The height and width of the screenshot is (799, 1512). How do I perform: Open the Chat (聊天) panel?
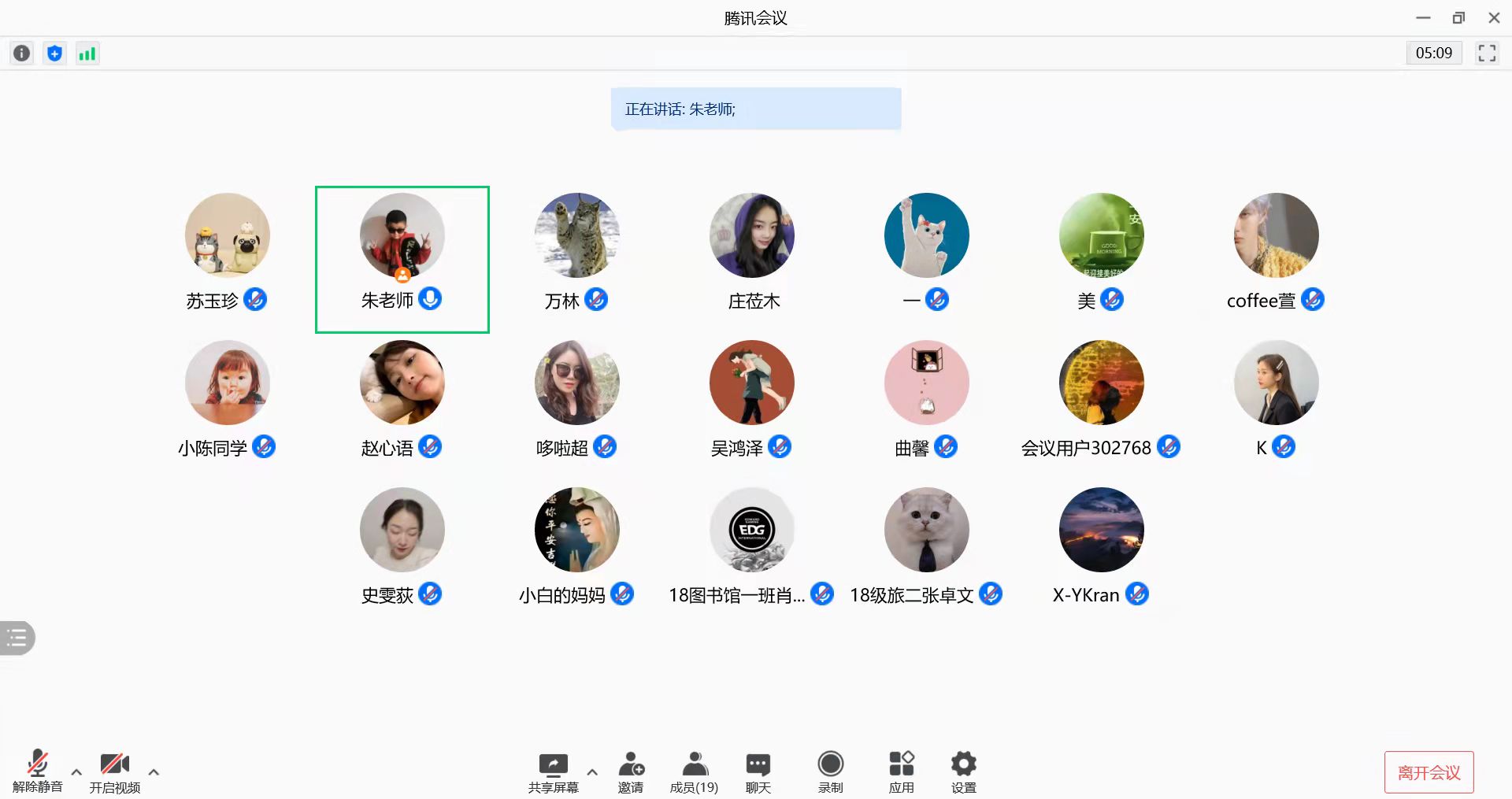[758, 772]
